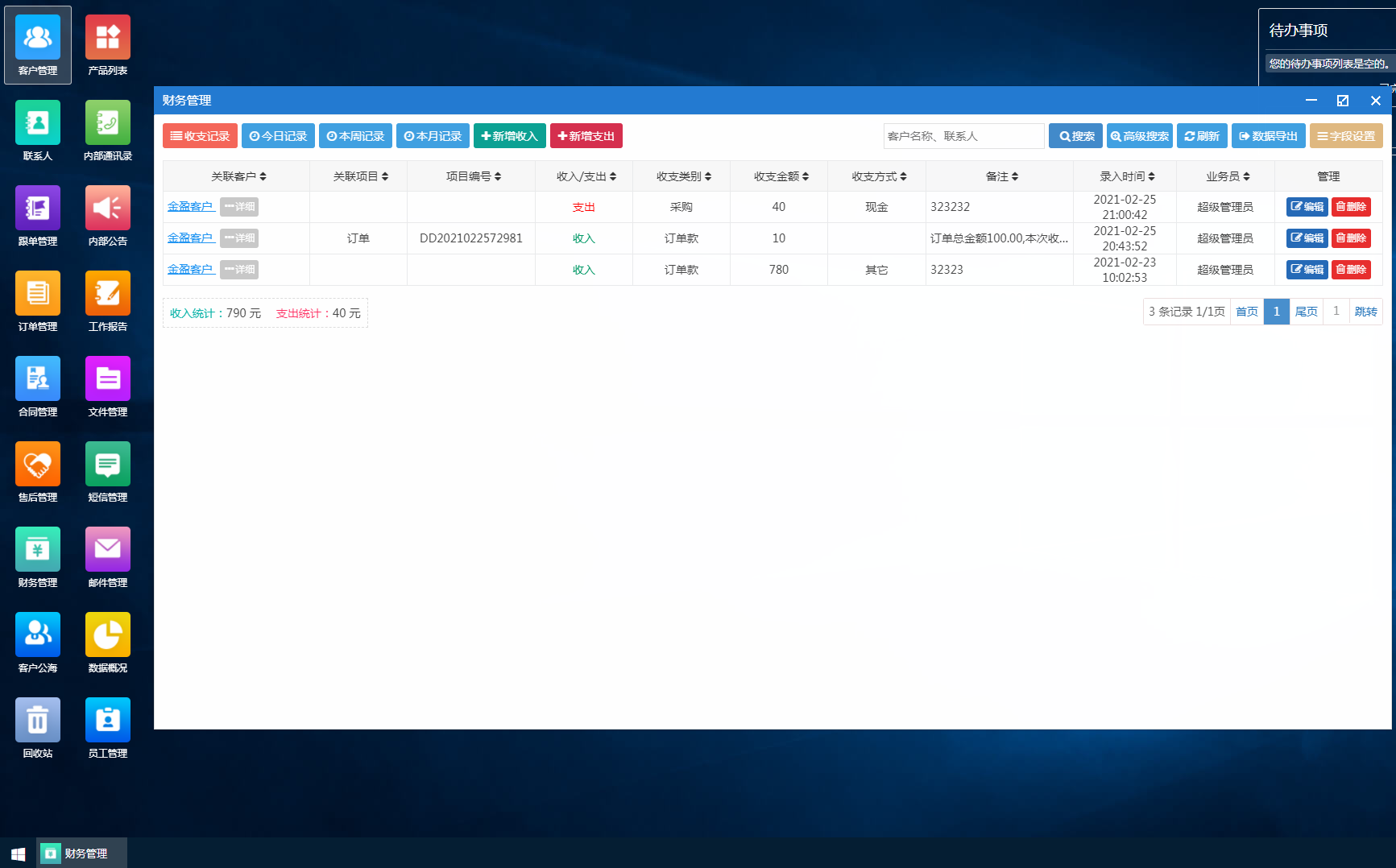Screen dimensions: 1396x868
Task: Delete the DD2021022572981 record
Action: click(1351, 238)
